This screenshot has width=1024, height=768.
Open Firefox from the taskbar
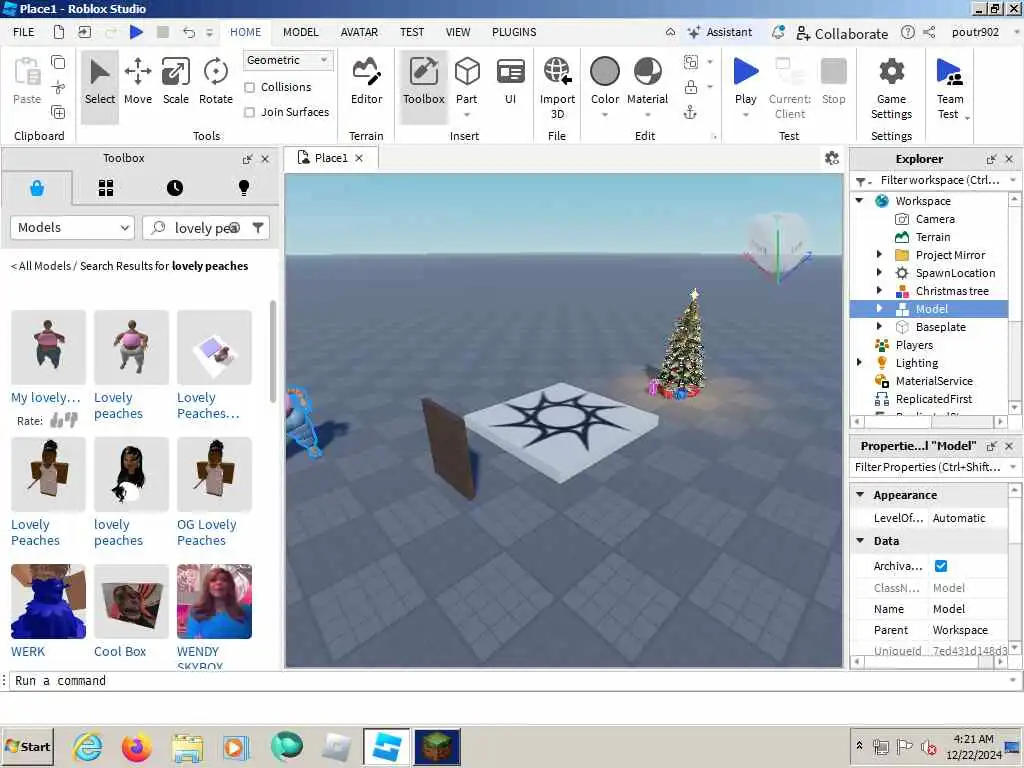point(136,747)
